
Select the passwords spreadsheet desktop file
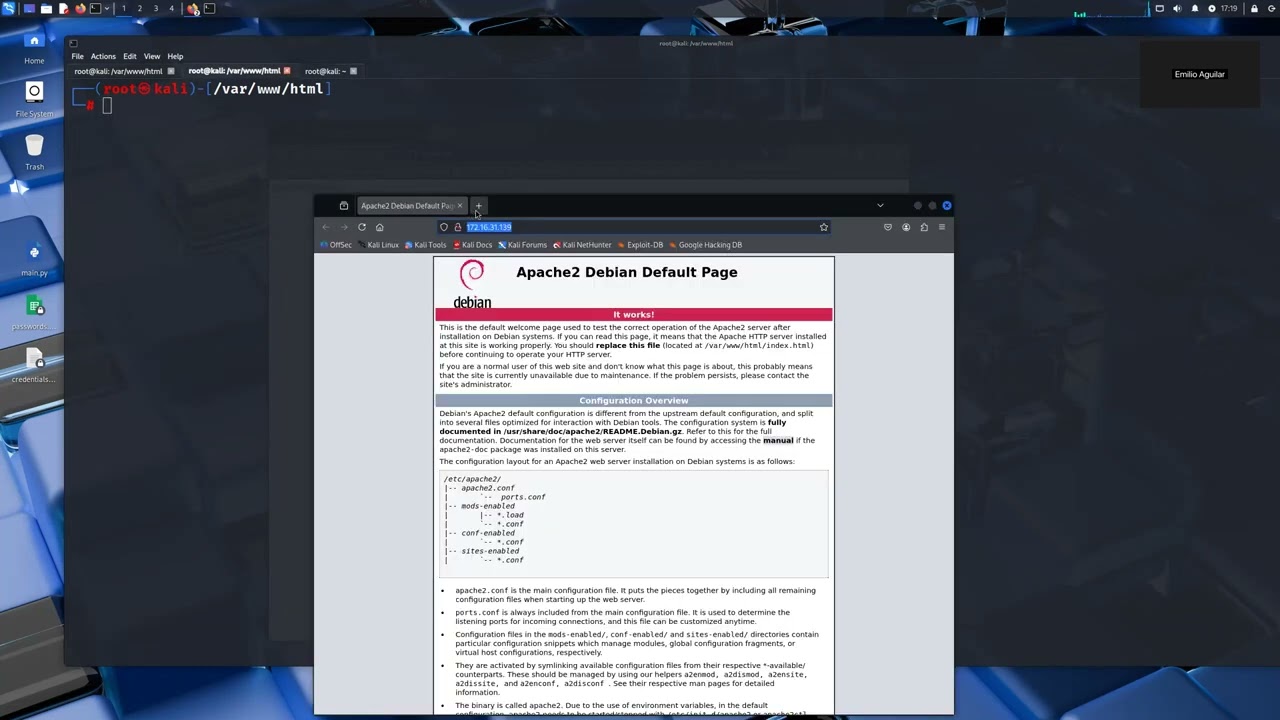(34, 312)
